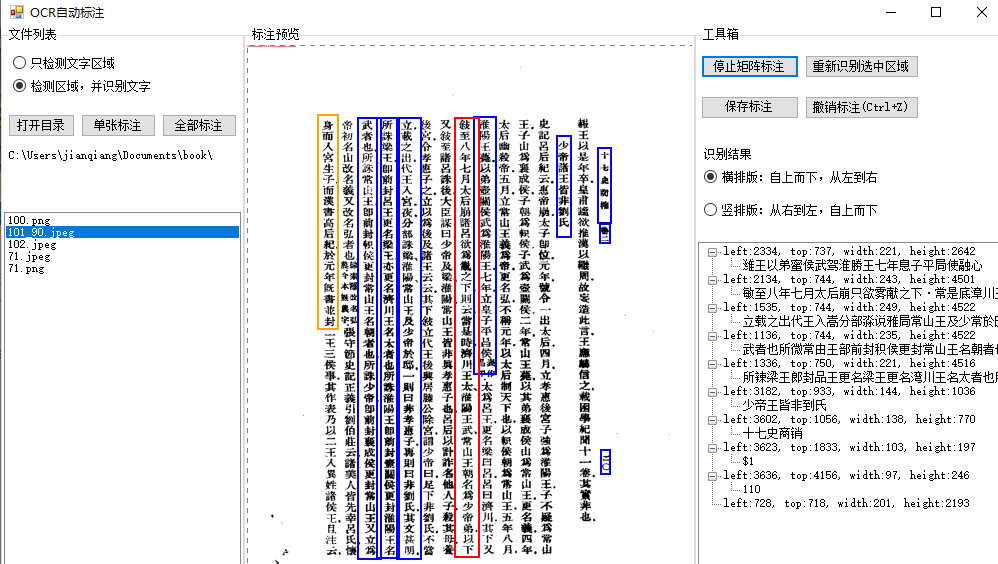Select file 101_90.jpeg in list
Viewport: 998px width, 564px height.
[123, 232]
